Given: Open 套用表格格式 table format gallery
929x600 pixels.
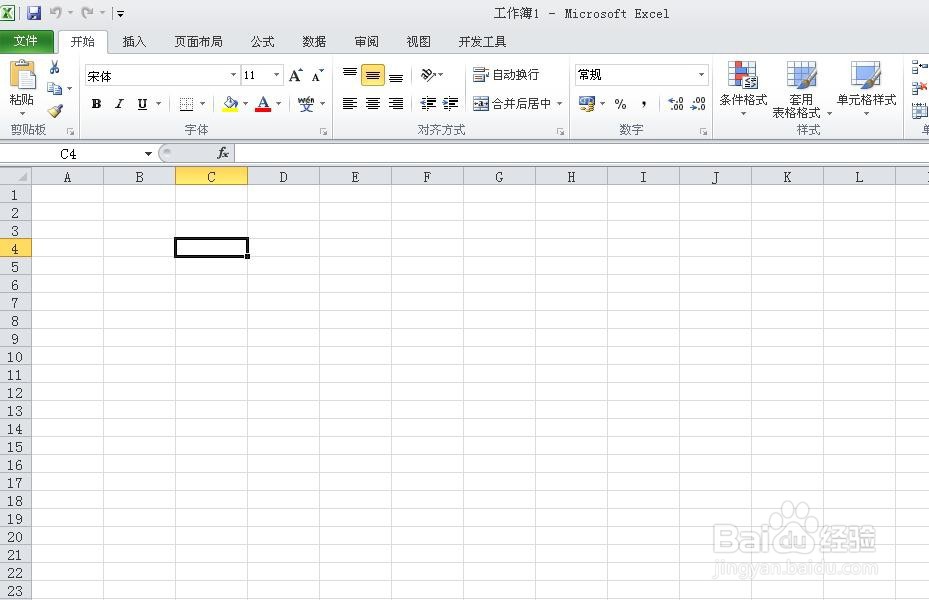Looking at the screenshot, I should [801, 89].
